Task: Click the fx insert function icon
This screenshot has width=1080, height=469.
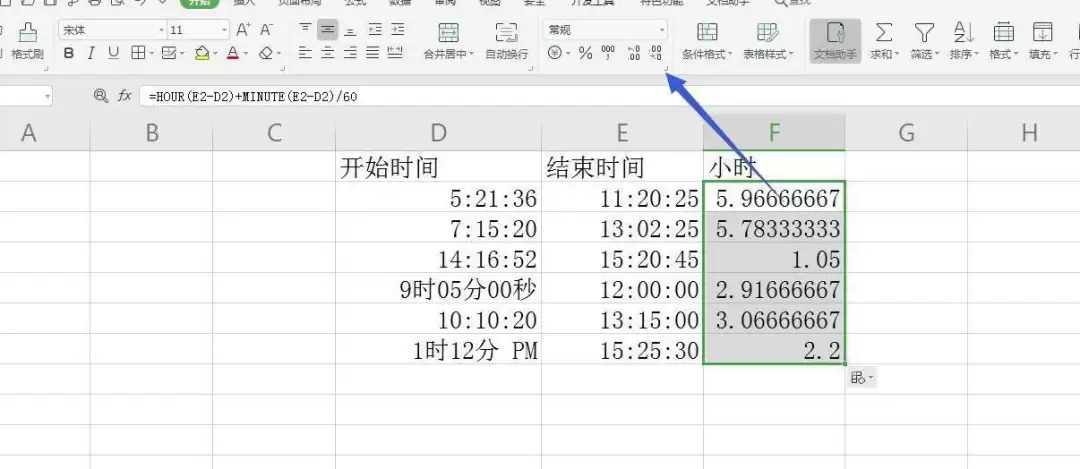Action: coord(125,96)
